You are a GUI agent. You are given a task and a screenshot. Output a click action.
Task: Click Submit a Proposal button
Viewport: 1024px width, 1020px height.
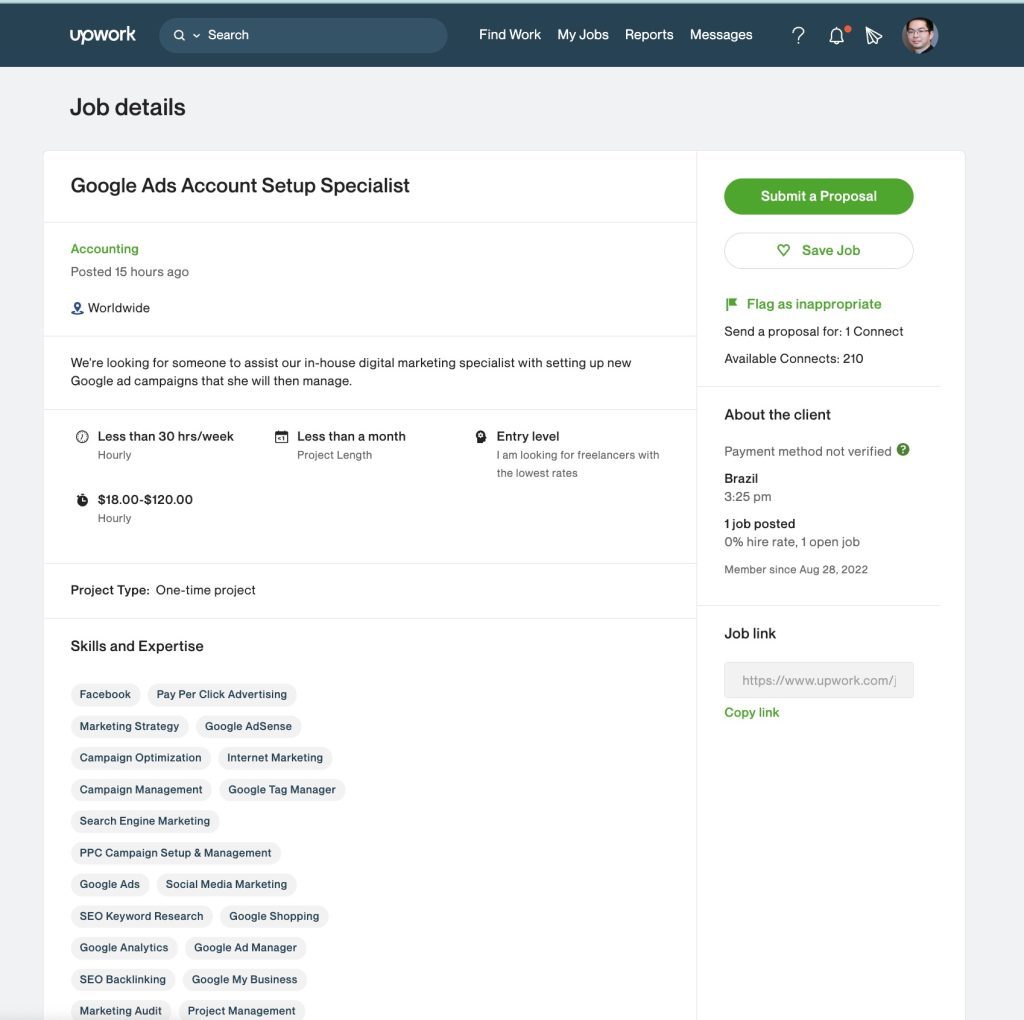coord(818,196)
